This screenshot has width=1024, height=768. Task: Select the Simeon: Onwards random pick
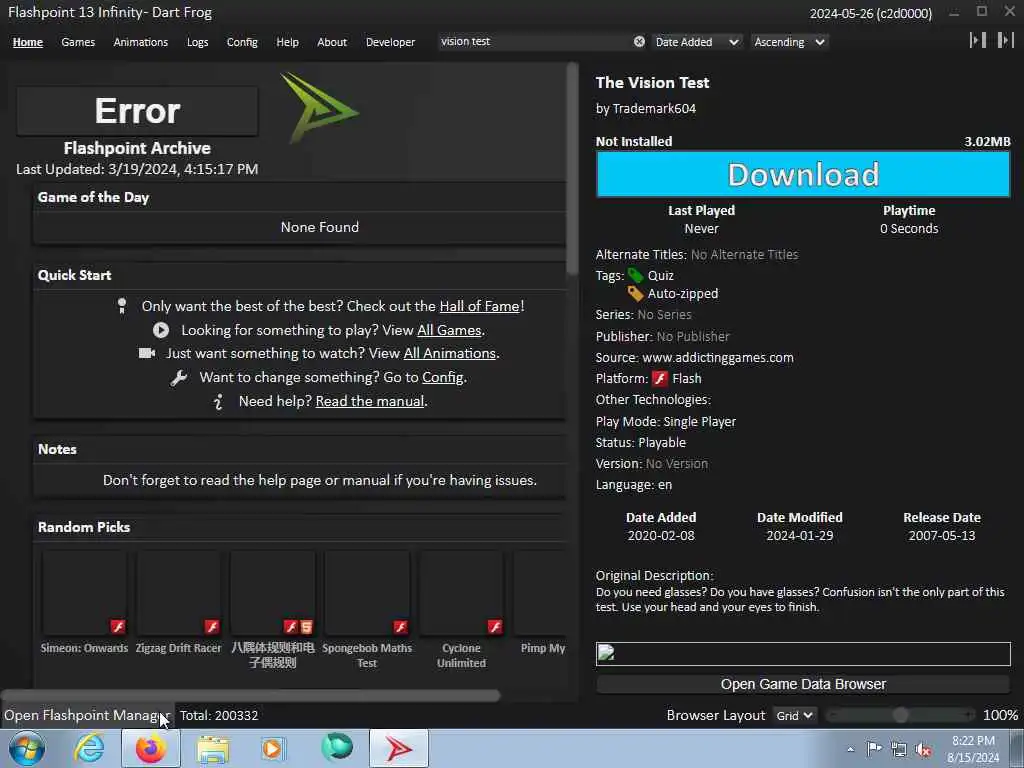[x=84, y=601]
